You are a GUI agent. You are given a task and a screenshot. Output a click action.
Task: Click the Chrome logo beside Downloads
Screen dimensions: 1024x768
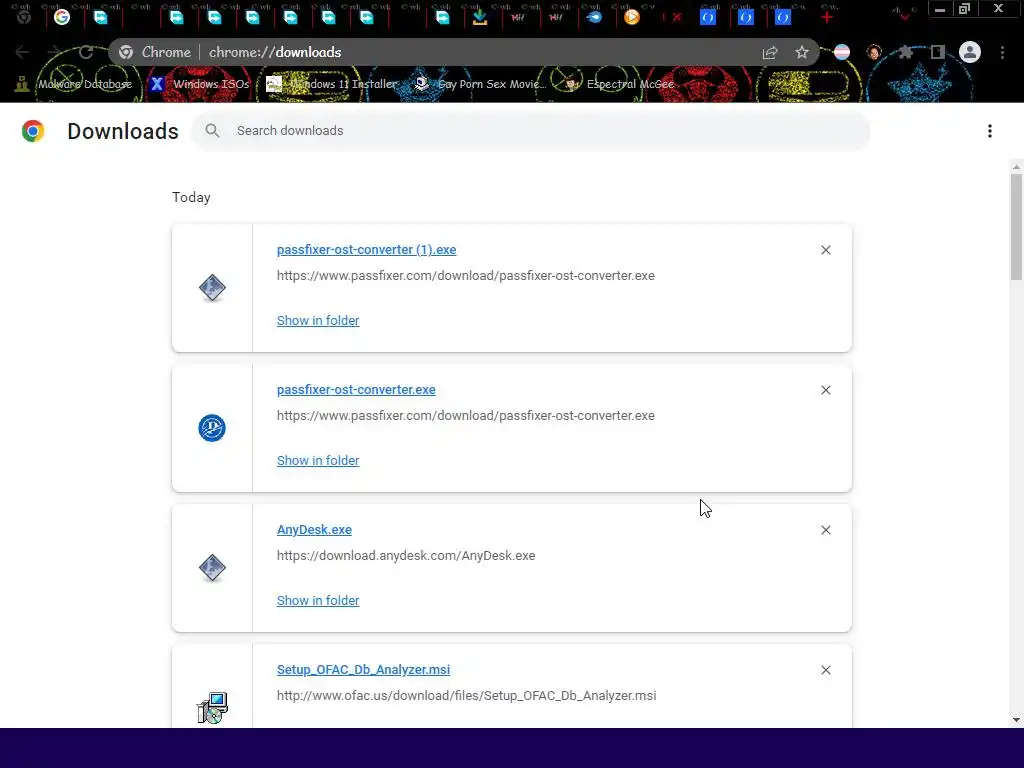coord(33,131)
